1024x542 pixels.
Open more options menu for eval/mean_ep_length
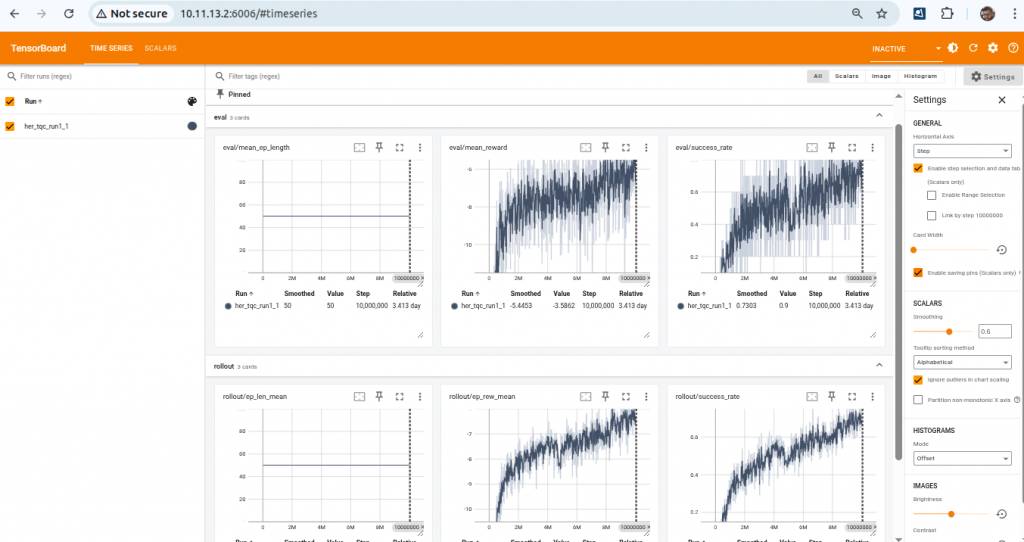pos(420,148)
